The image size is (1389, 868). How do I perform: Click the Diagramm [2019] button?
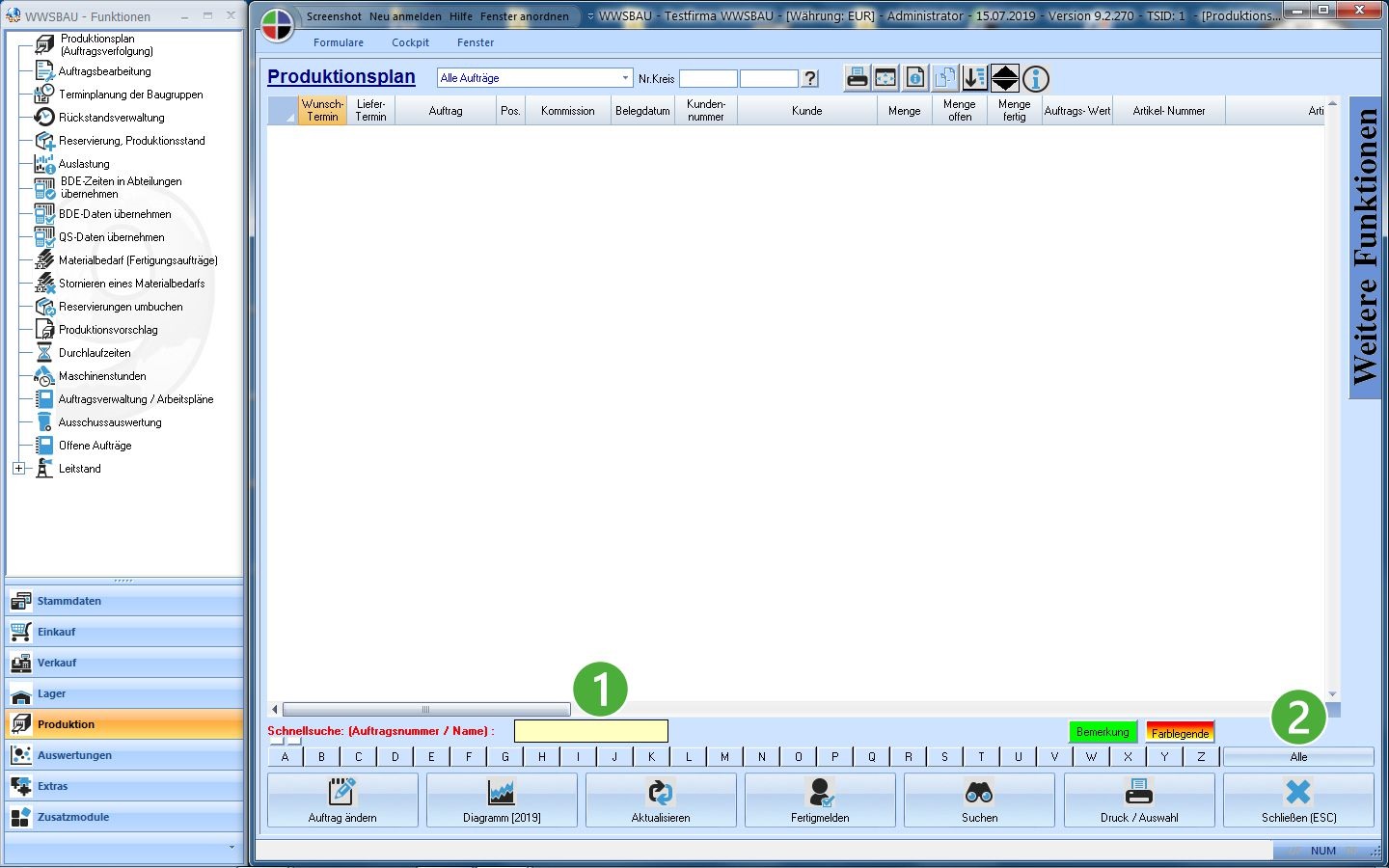click(x=502, y=800)
